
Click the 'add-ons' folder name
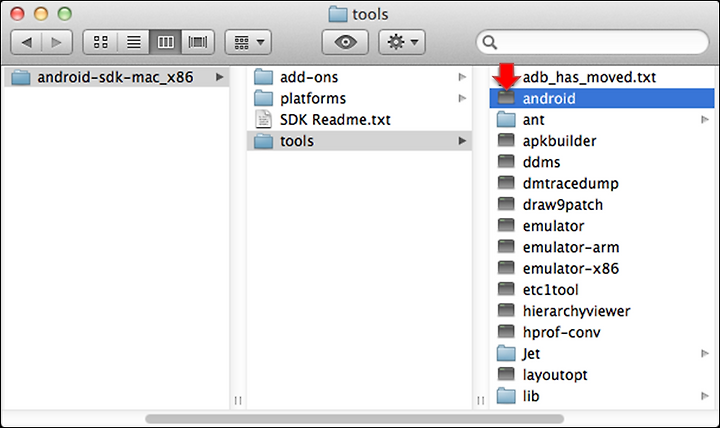click(309, 77)
